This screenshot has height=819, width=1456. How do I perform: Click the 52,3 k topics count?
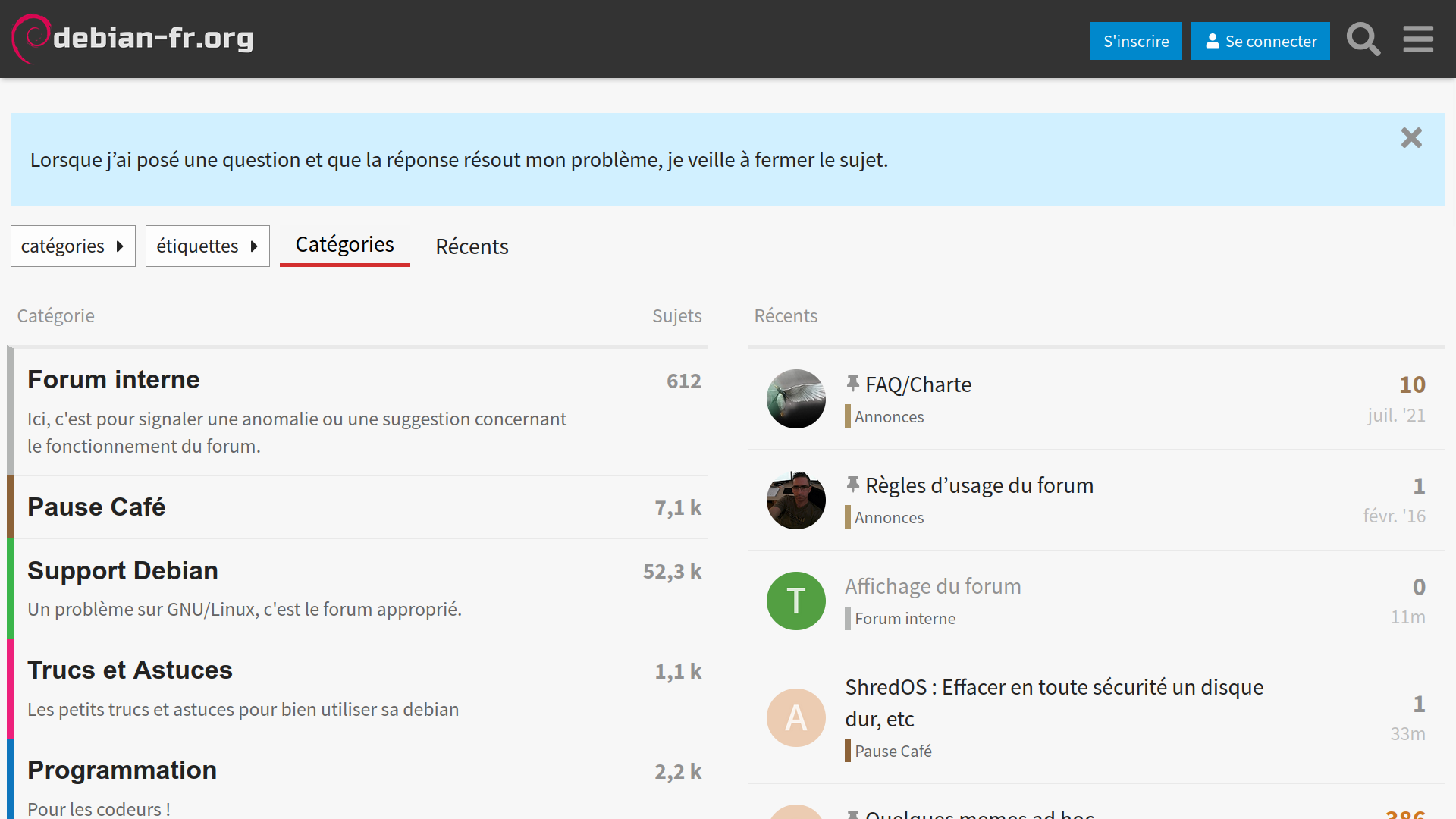point(672,571)
